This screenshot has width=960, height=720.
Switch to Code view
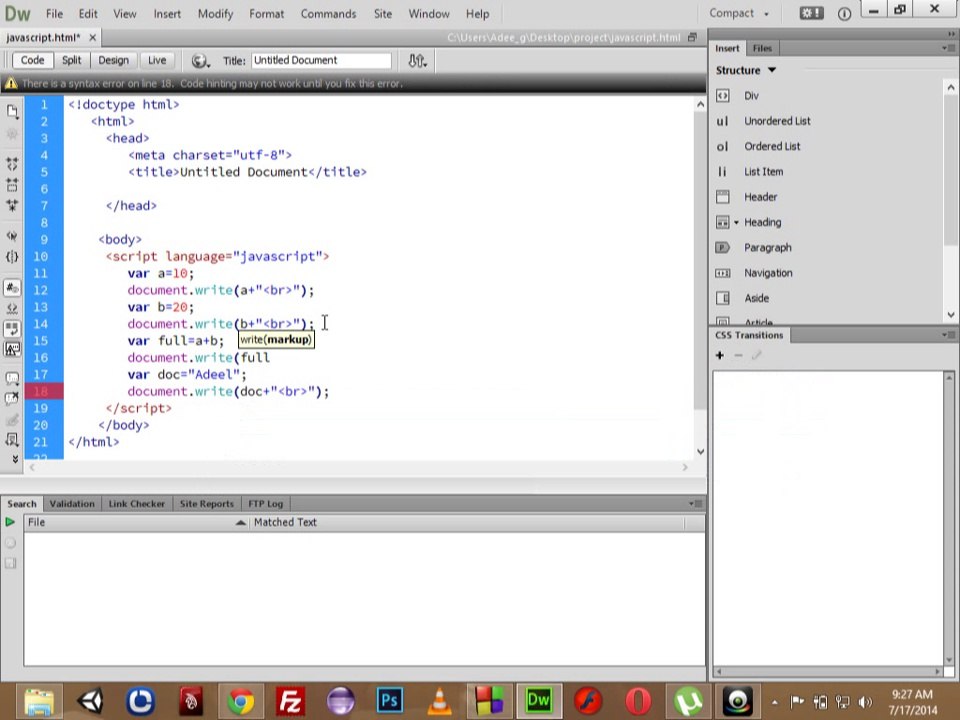click(x=32, y=60)
